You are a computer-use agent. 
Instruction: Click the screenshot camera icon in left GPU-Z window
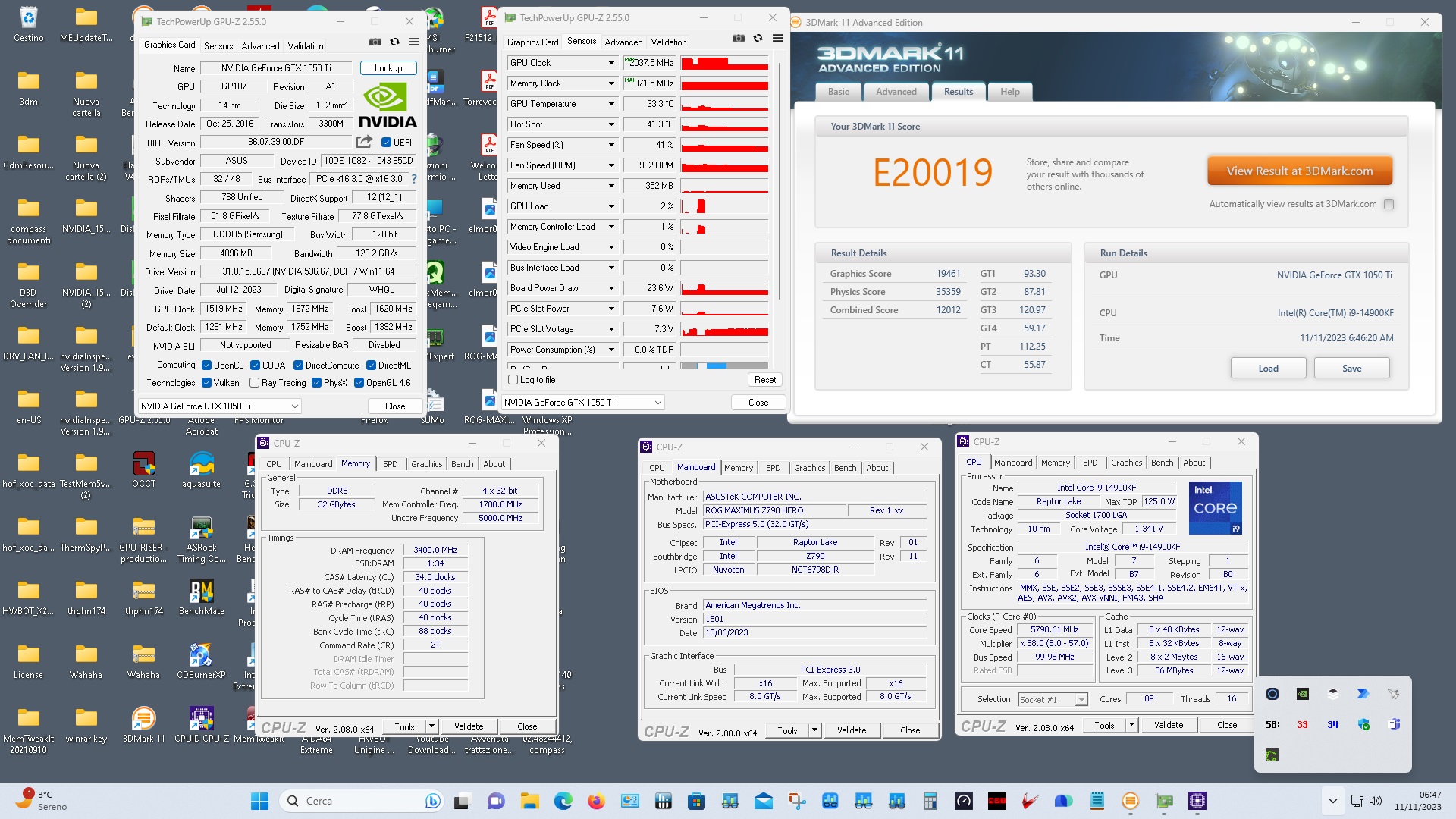[375, 42]
